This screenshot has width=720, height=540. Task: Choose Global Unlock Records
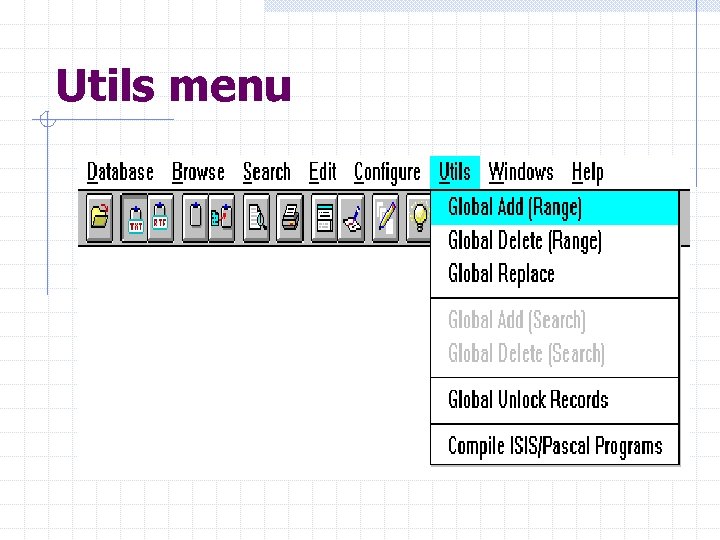coord(555,400)
